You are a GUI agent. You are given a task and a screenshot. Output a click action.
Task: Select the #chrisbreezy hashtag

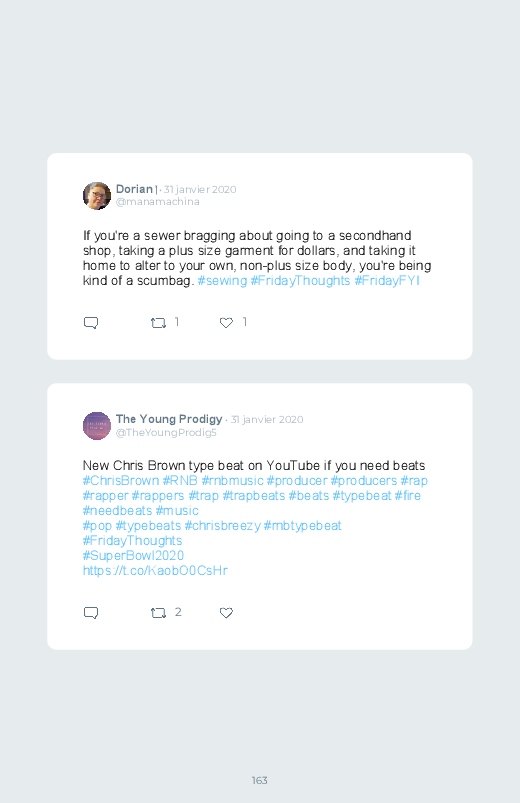pyautogui.click(x=222, y=526)
